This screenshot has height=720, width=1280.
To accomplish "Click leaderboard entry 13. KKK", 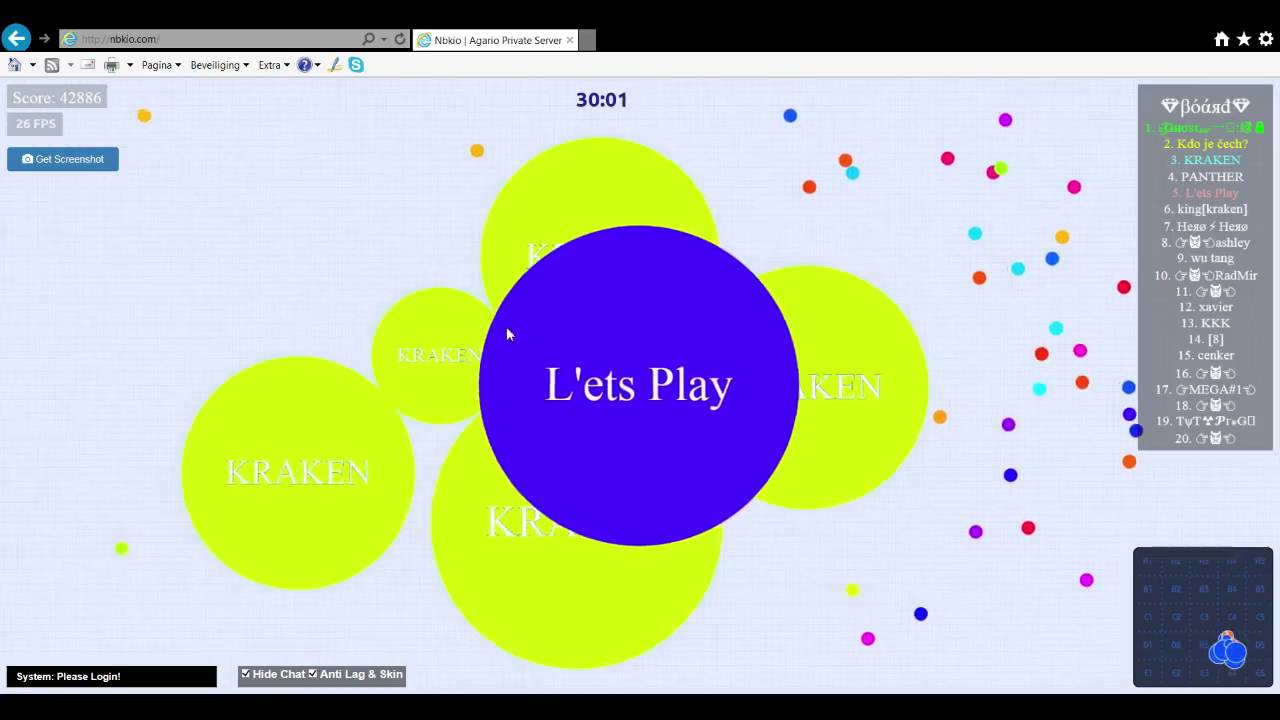I will pos(1205,323).
